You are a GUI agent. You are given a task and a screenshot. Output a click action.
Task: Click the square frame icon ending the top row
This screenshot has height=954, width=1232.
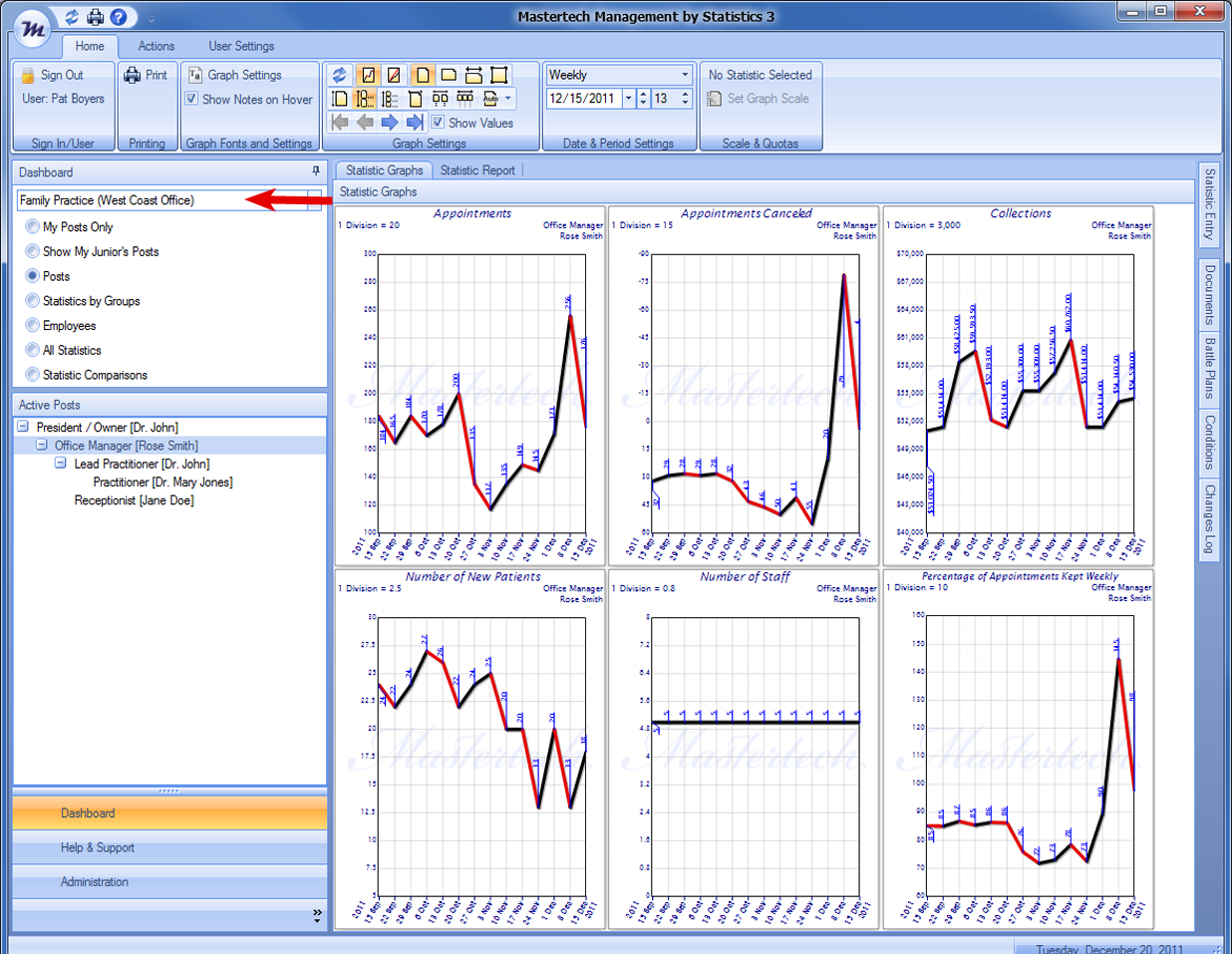click(499, 75)
